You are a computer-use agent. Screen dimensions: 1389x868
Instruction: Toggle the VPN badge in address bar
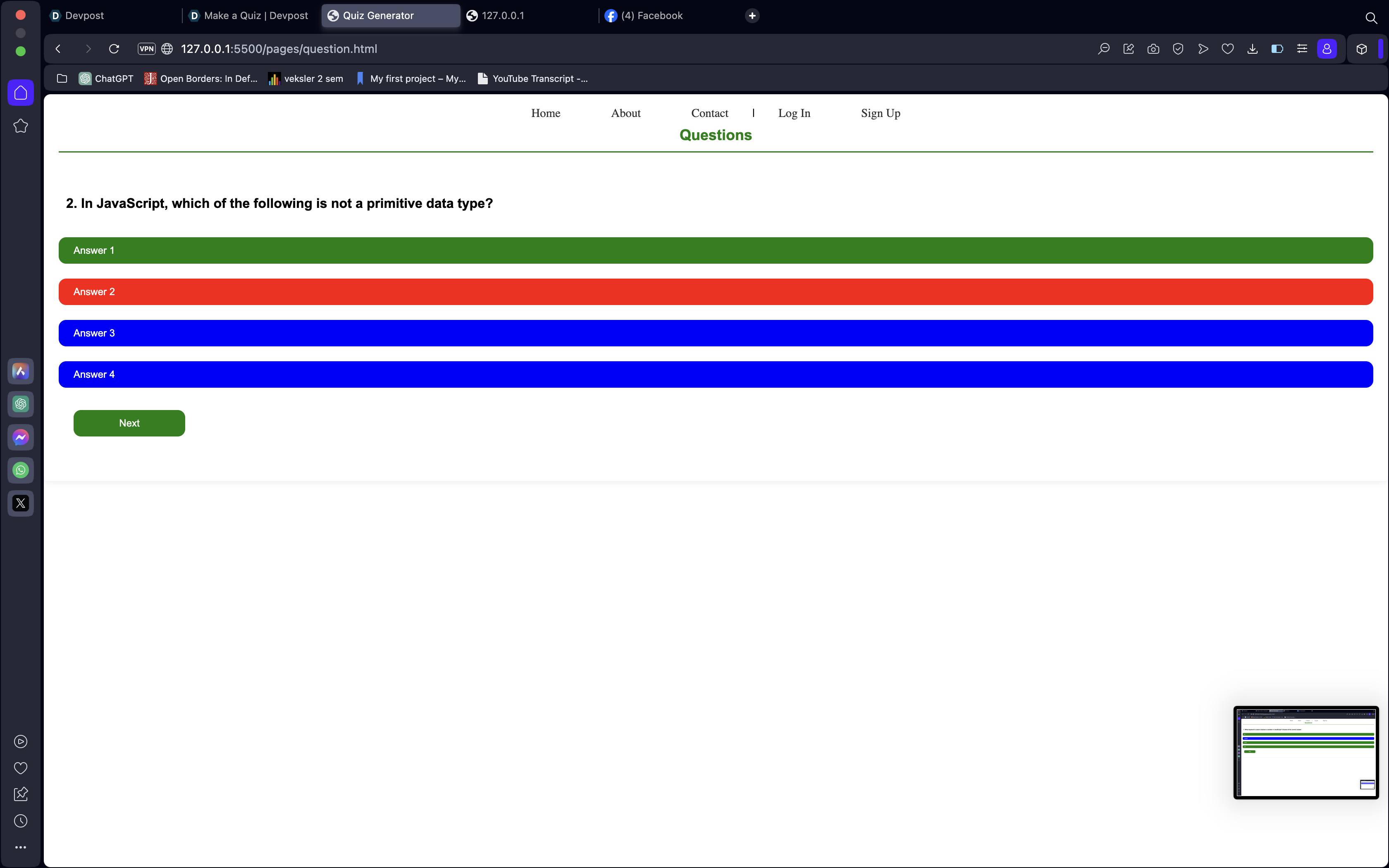146,49
